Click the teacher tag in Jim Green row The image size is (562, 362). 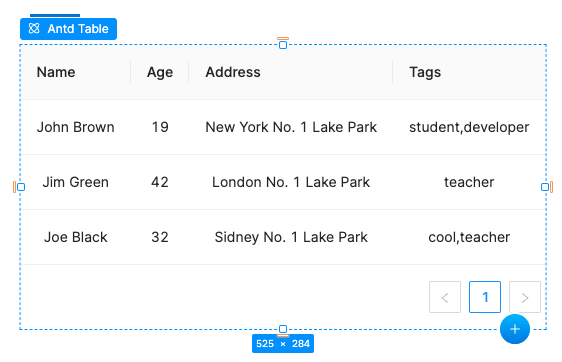point(469,182)
